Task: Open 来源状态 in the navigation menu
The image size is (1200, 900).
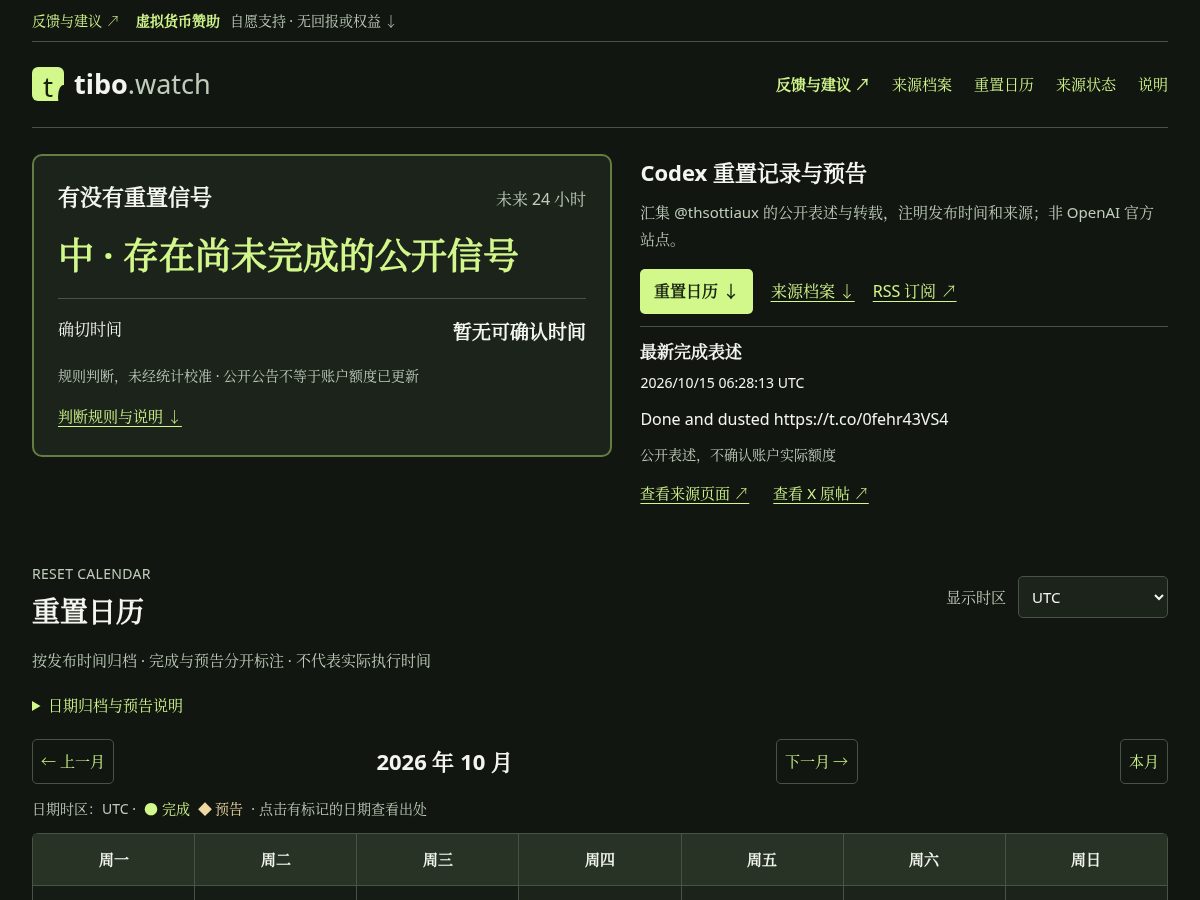Action: click(x=1086, y=85)
